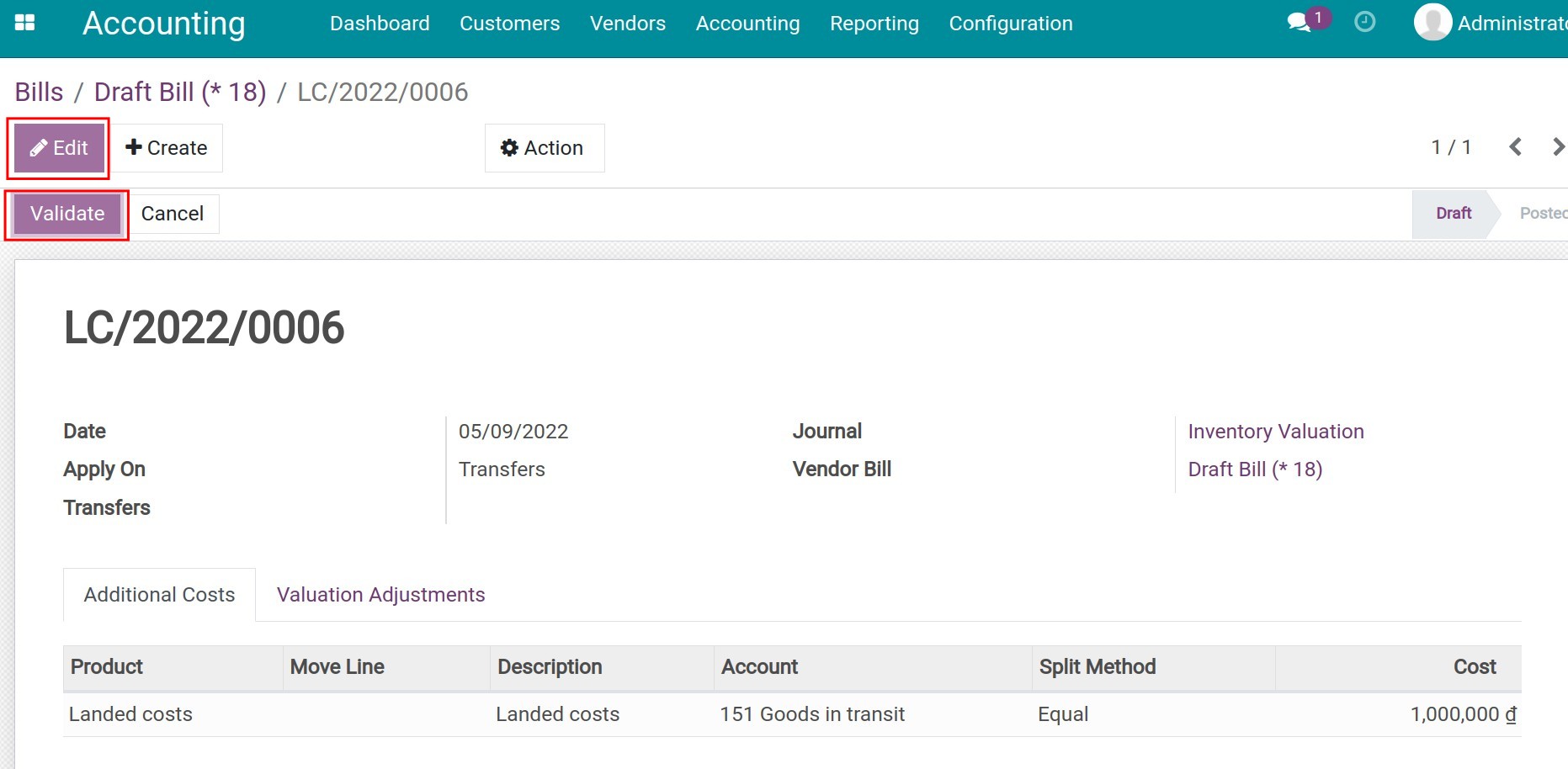
Task: Open the apps grid menu icon
Action: (x=25, y=23)
